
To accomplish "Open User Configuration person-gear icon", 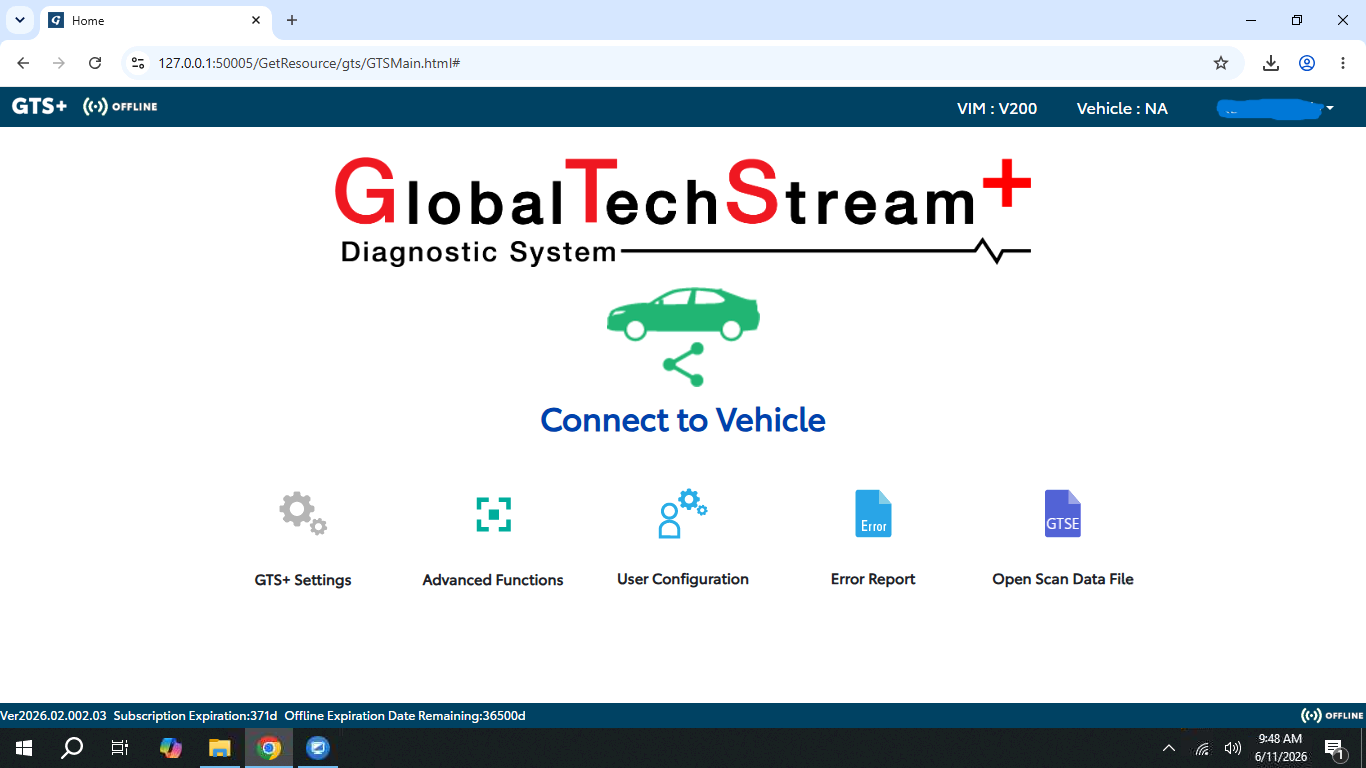I will pyautogui.click(x=683, y=514).
